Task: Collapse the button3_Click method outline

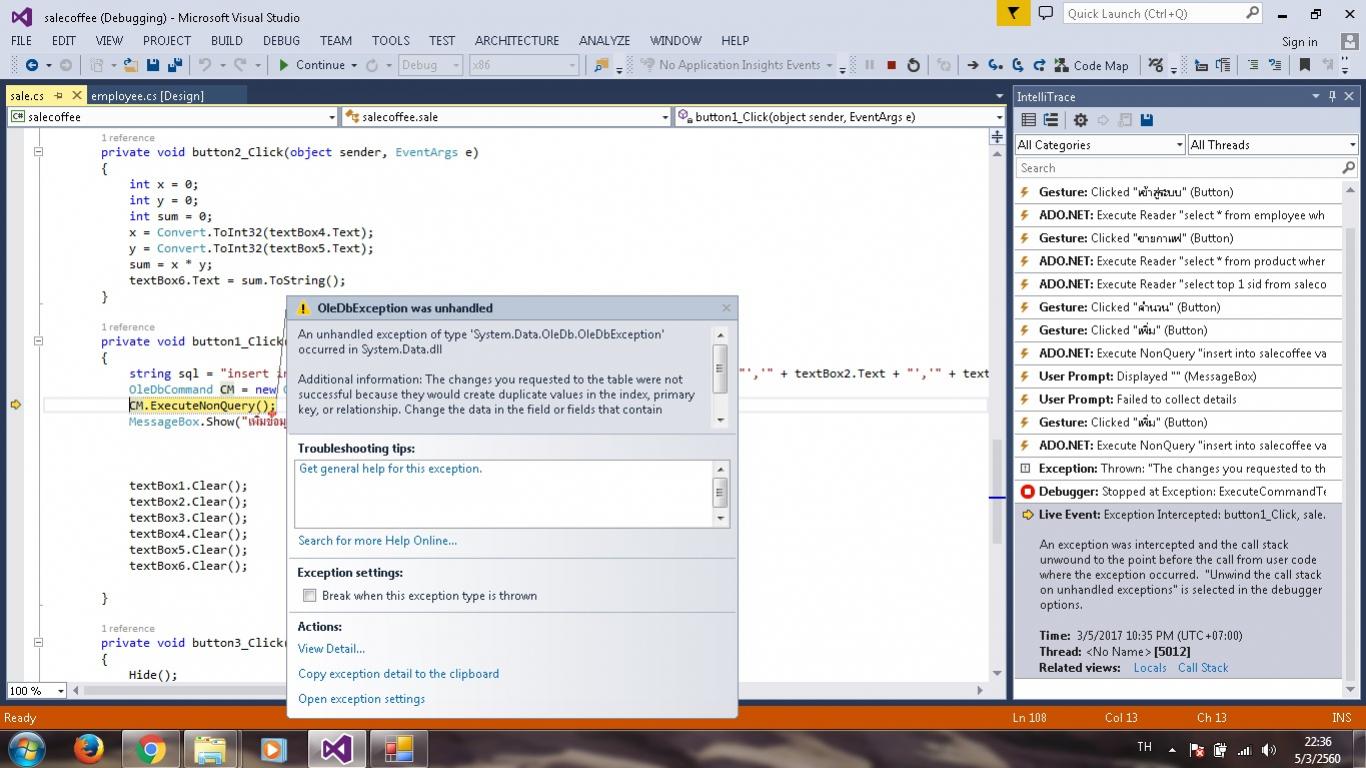Action: point(38,643)
